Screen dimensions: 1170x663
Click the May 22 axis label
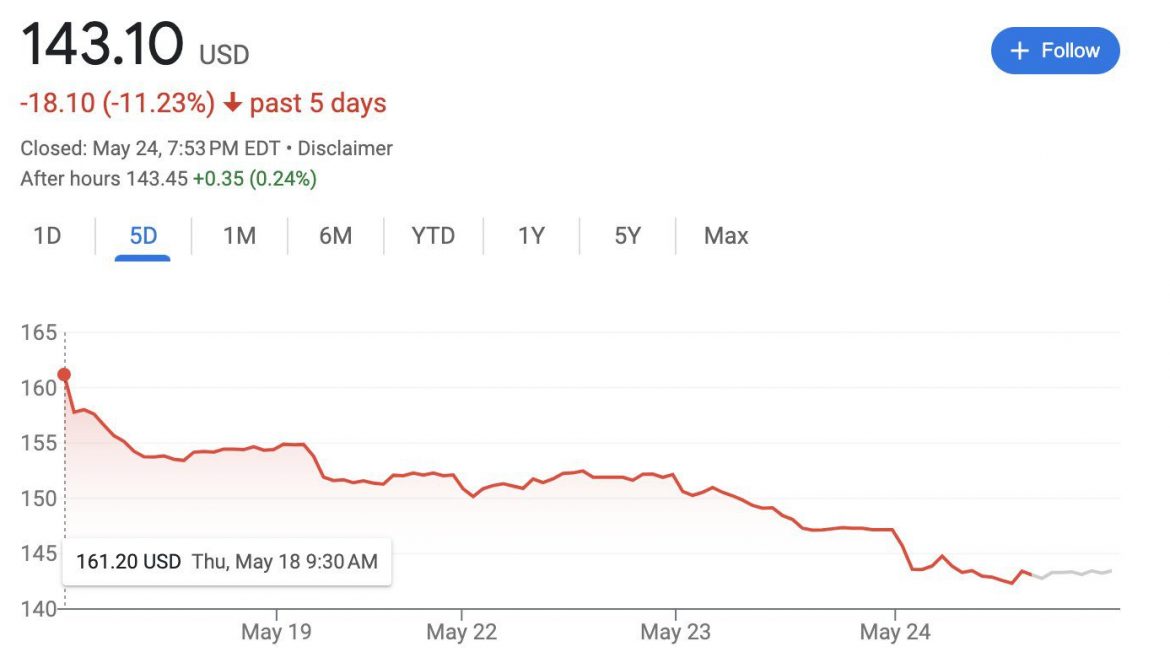[461, 632]
